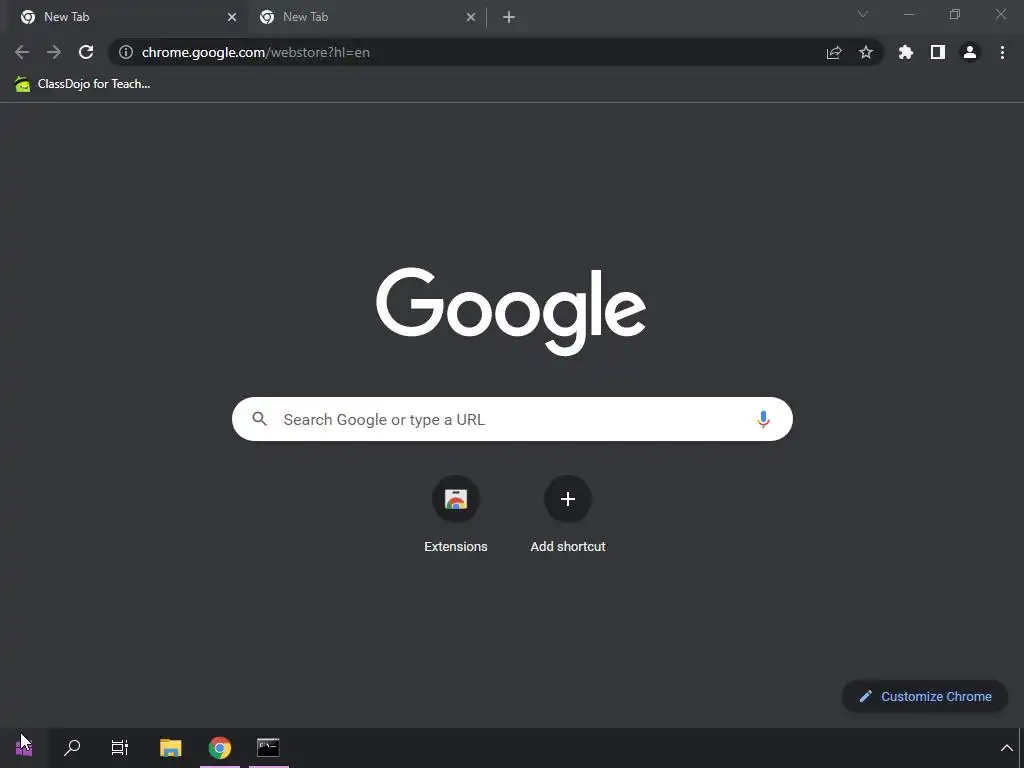Click the Google logo

tap(511, 311)
